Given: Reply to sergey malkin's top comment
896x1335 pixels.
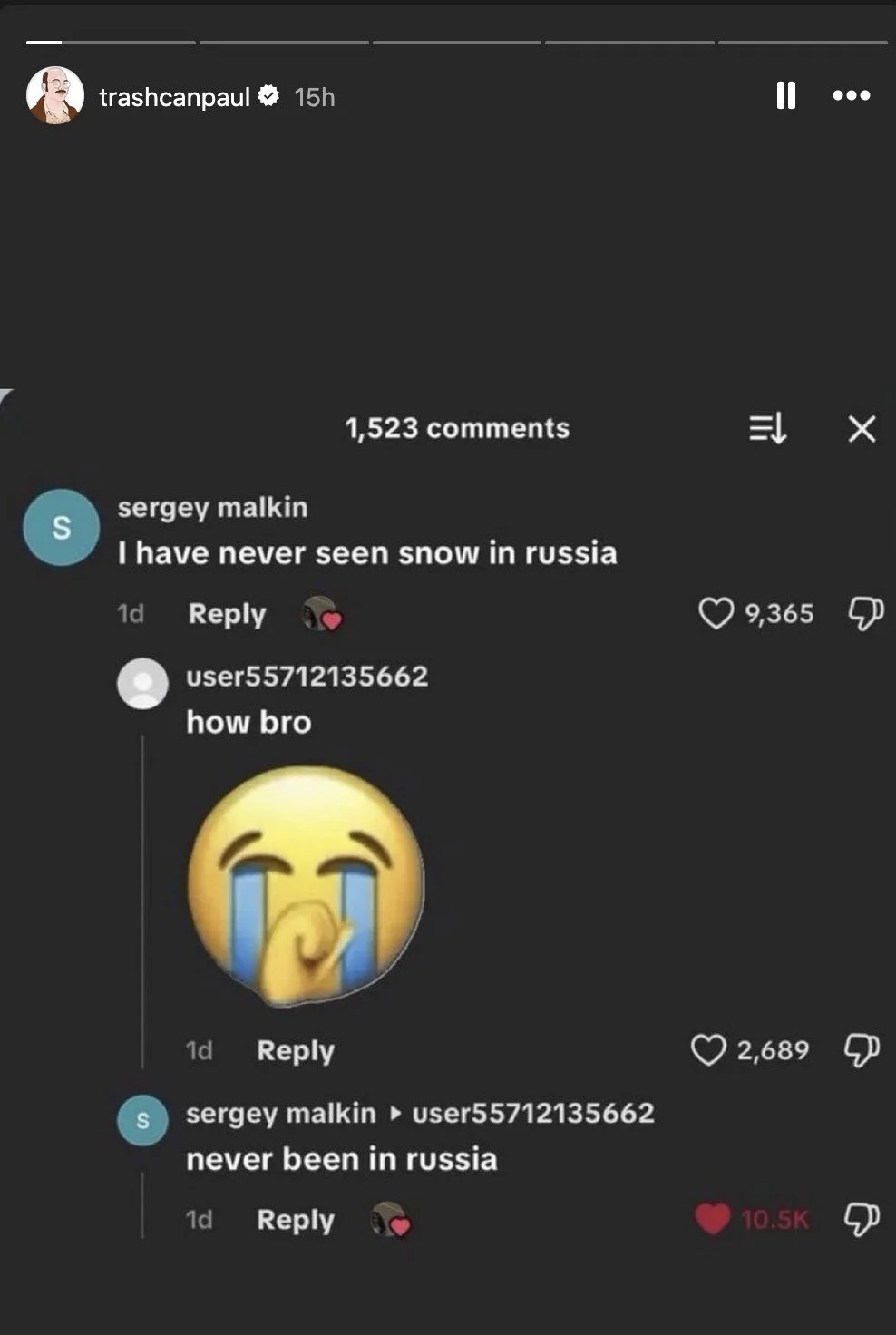Looking at the screenshot, I should (227, 614).
